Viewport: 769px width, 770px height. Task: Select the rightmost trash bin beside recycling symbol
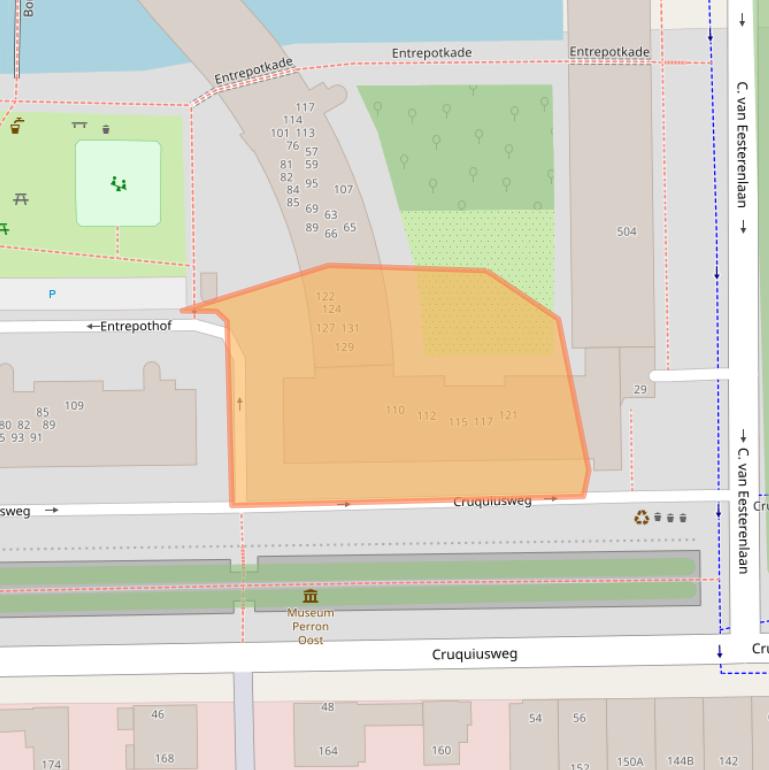click(x=683, y=518)
